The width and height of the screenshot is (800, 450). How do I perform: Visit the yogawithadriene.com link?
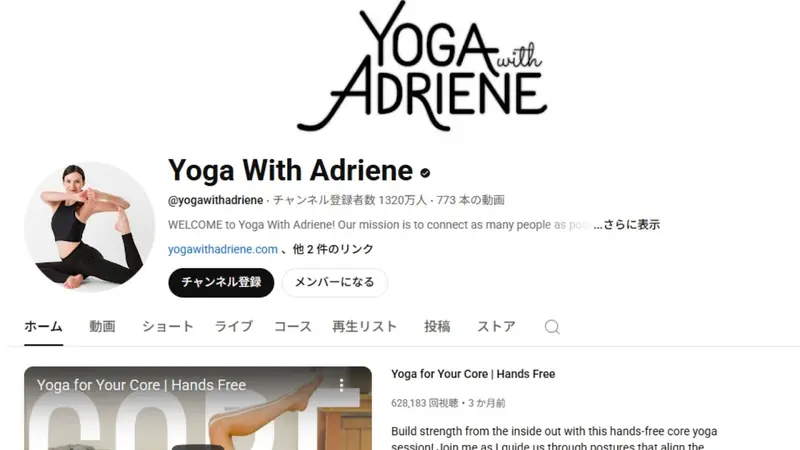[223, 249]
